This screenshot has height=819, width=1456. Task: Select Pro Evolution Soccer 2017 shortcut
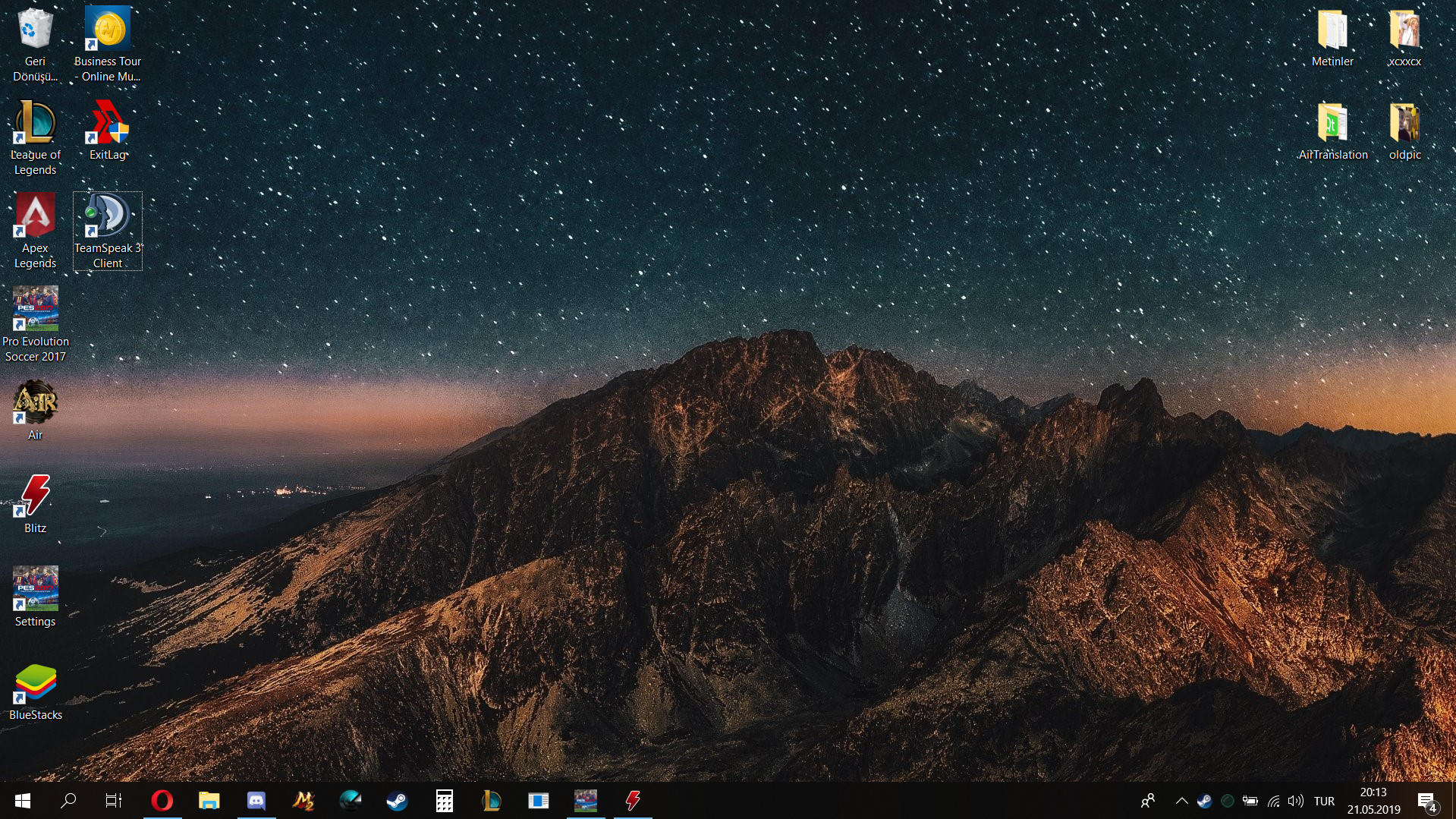pos(35,326)
